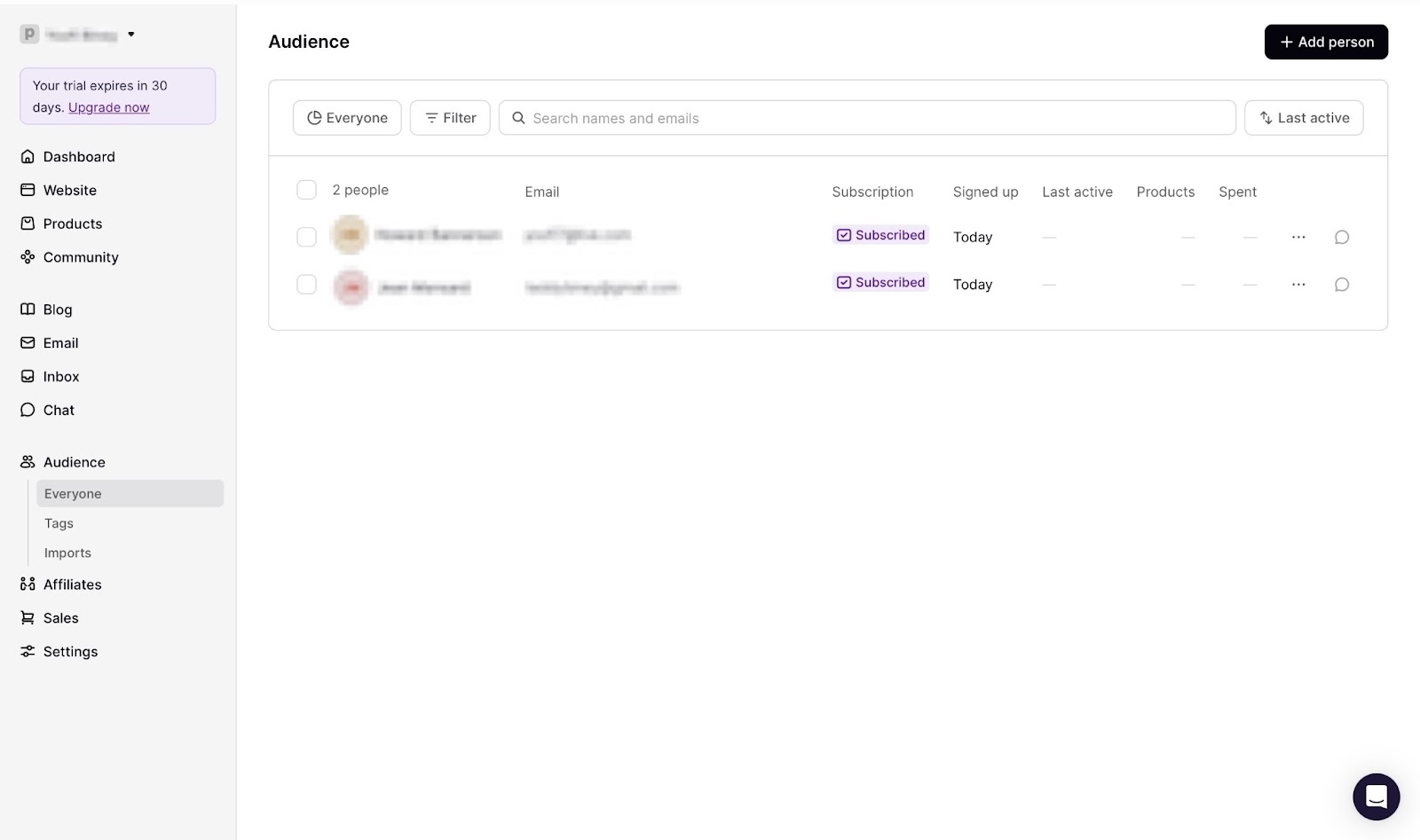Open the Sales page
The width and height of the screenshot is (1420, 840).
click(x=50, y=618)
